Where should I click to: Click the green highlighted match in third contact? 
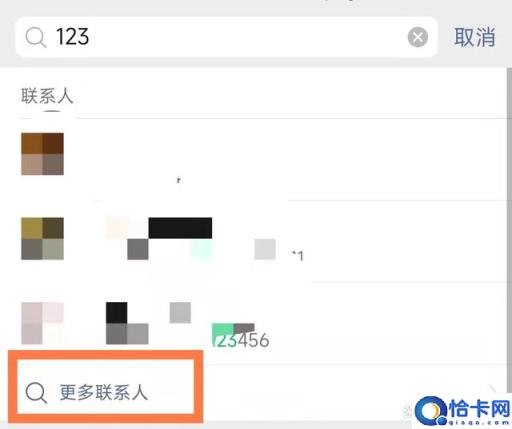pyautogui.click(x=223, y=334)
